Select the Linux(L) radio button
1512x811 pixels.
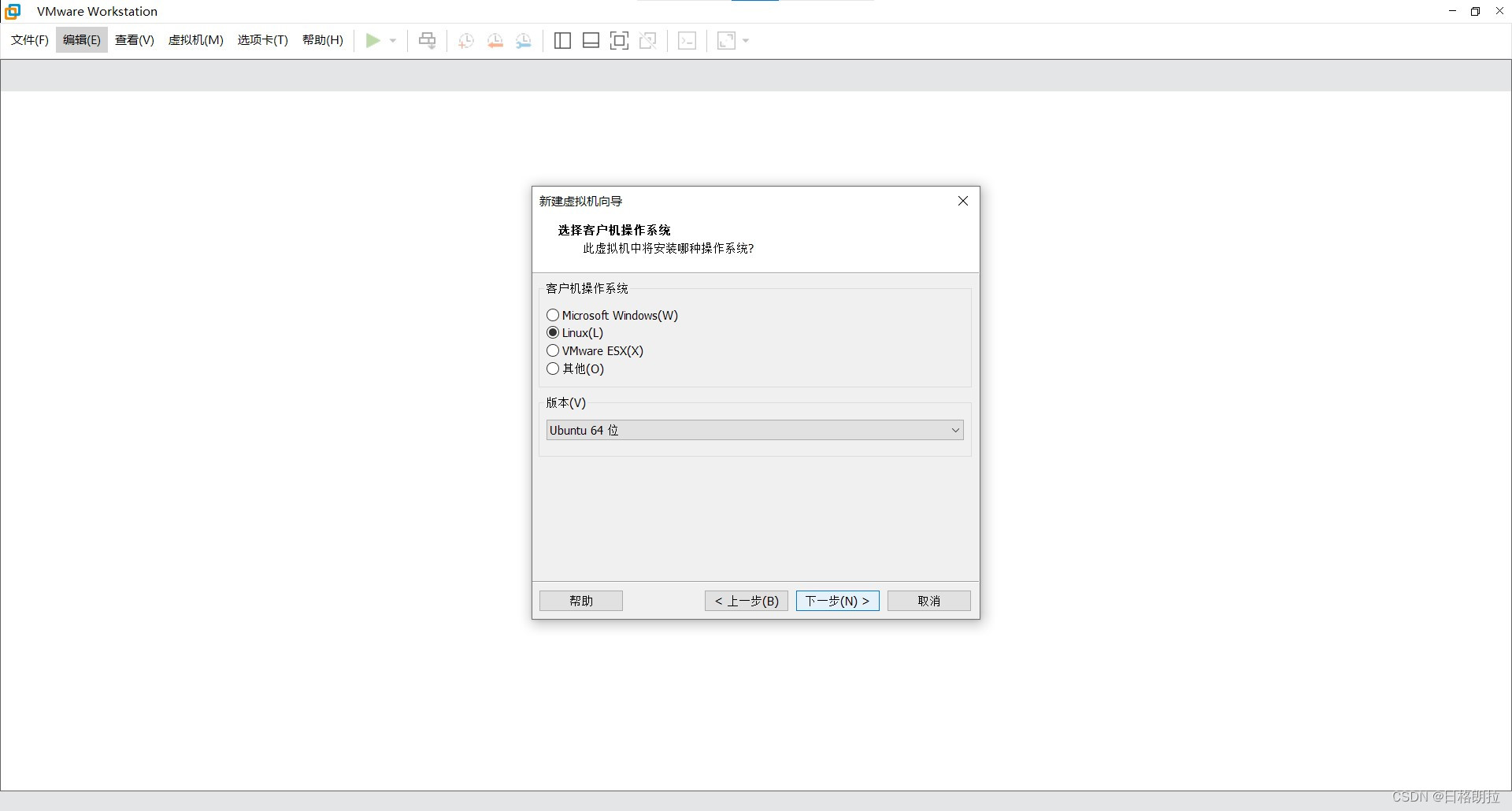[x=553, y=332]
